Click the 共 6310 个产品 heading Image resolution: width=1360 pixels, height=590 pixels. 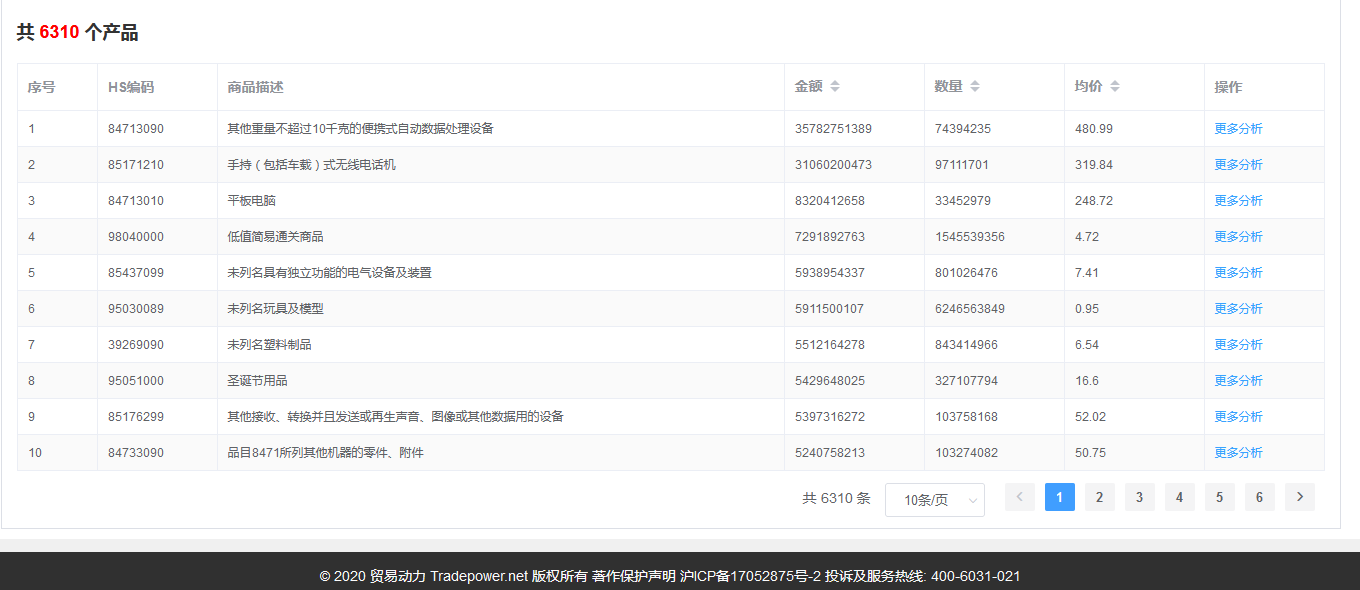point(77,33)
